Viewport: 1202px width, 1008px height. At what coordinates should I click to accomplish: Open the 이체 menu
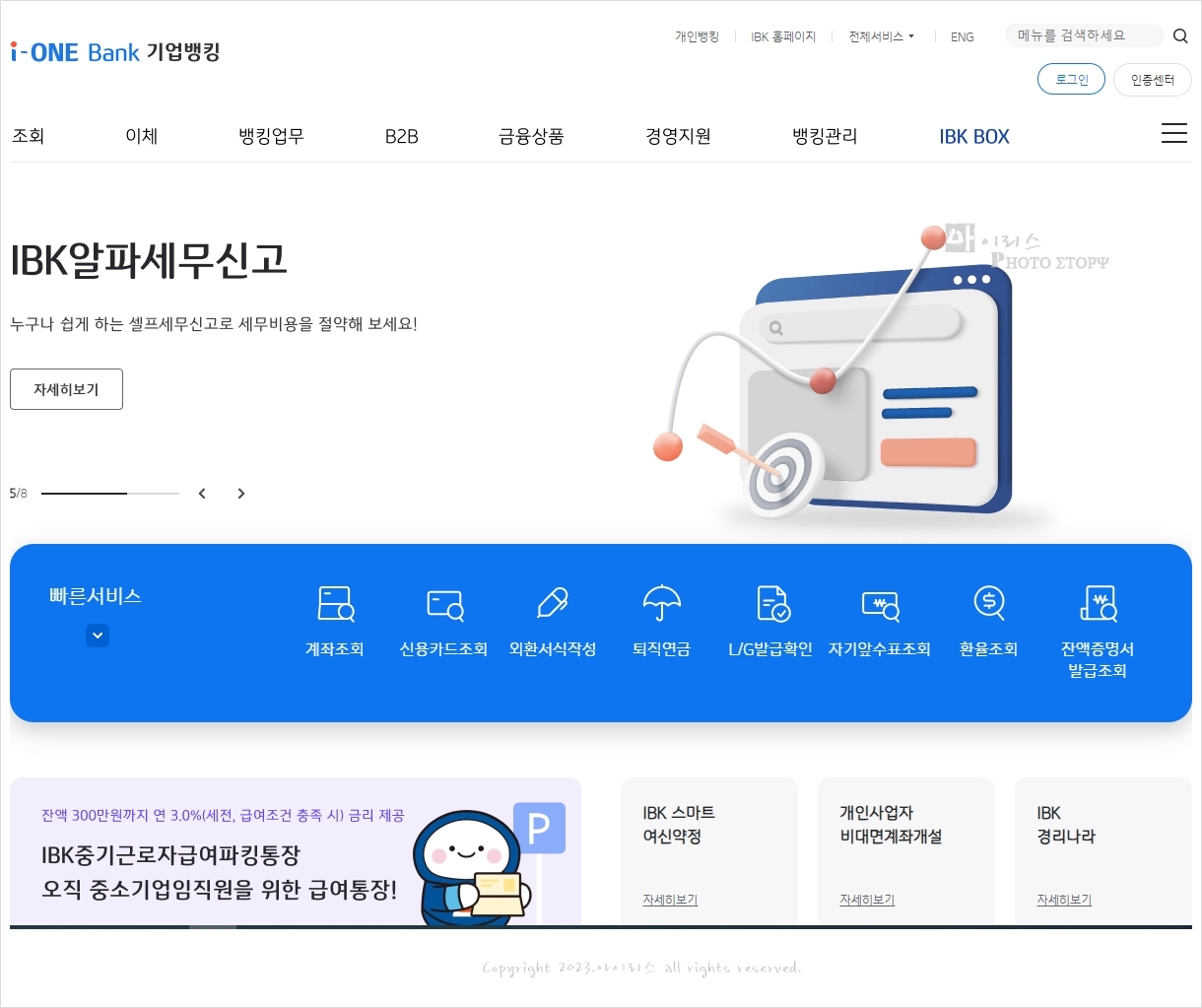(142, 136)
